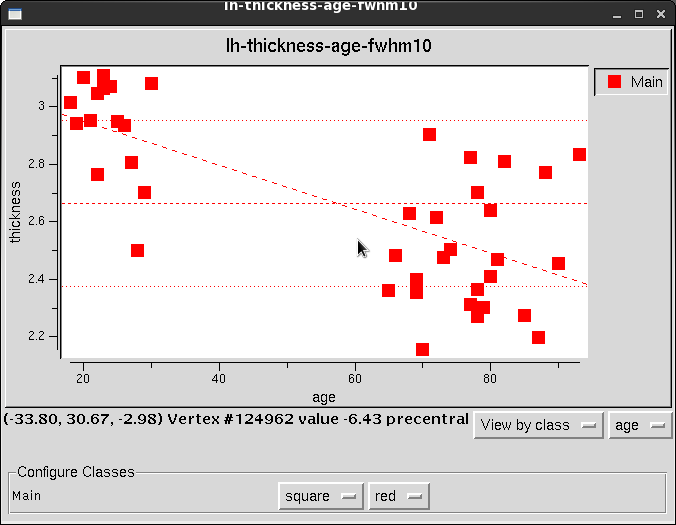Open the age variable dropdown
676x525 pixels.
click(639, 425)
